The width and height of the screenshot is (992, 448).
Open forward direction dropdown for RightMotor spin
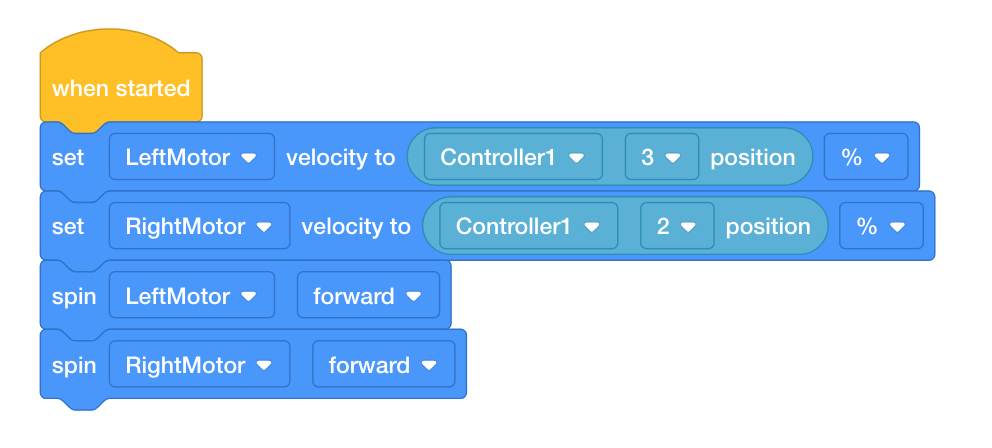click(x=383, y=364)
